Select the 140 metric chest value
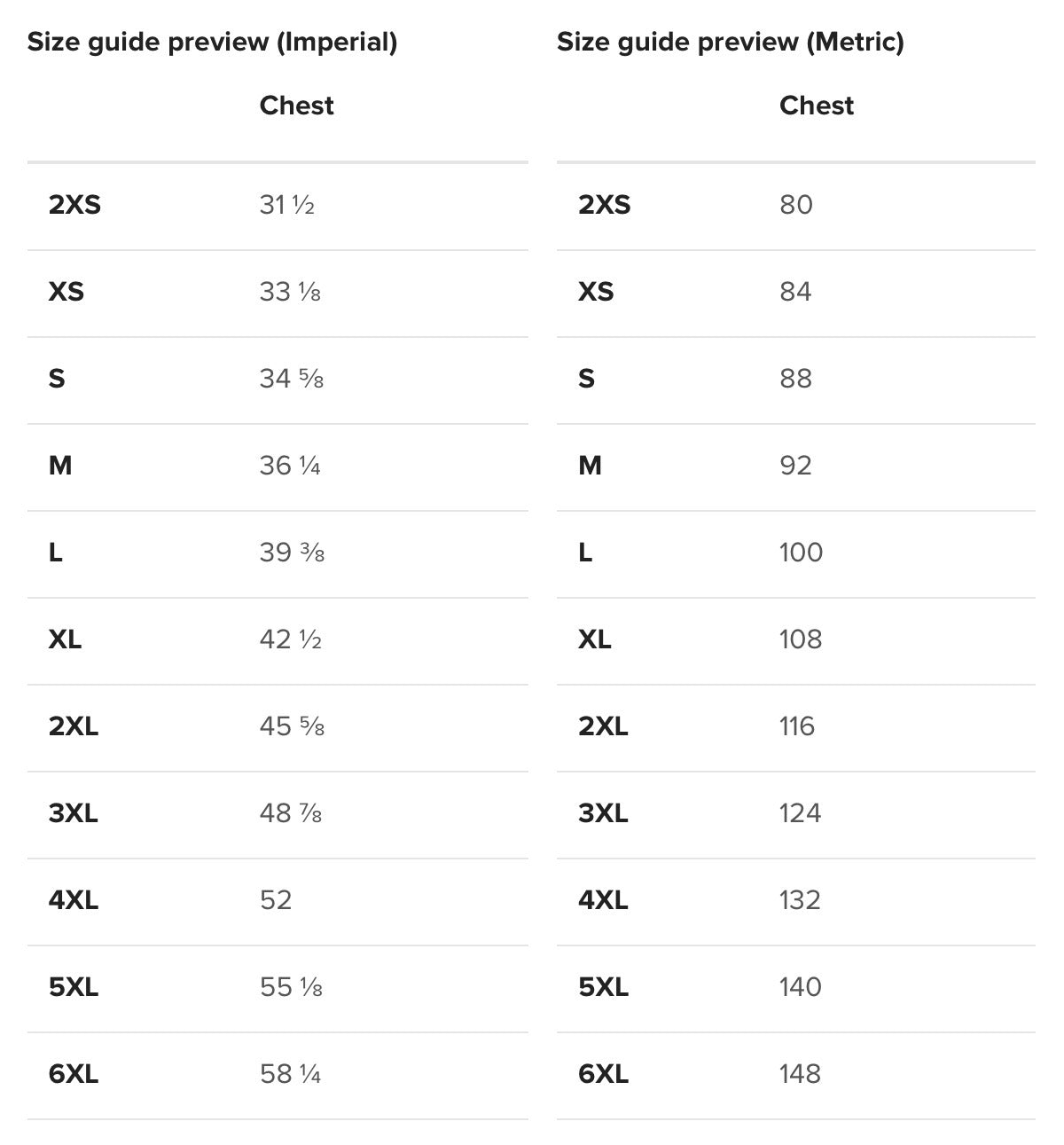1064x1145 pixels. coord(800,987)
